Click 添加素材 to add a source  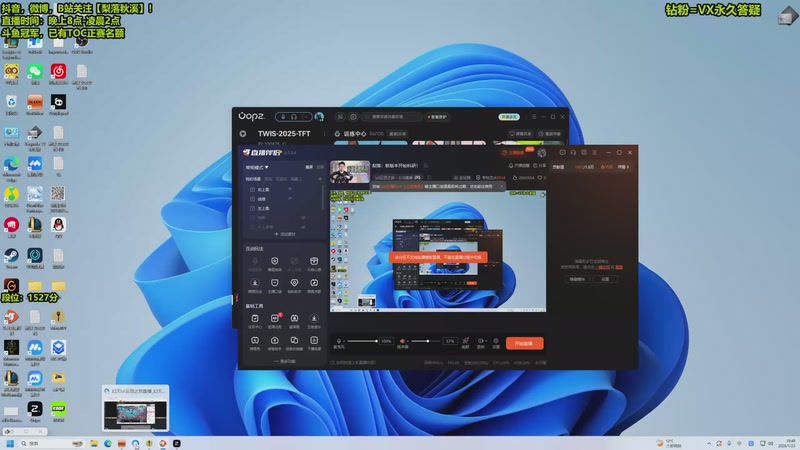[285, 234]
